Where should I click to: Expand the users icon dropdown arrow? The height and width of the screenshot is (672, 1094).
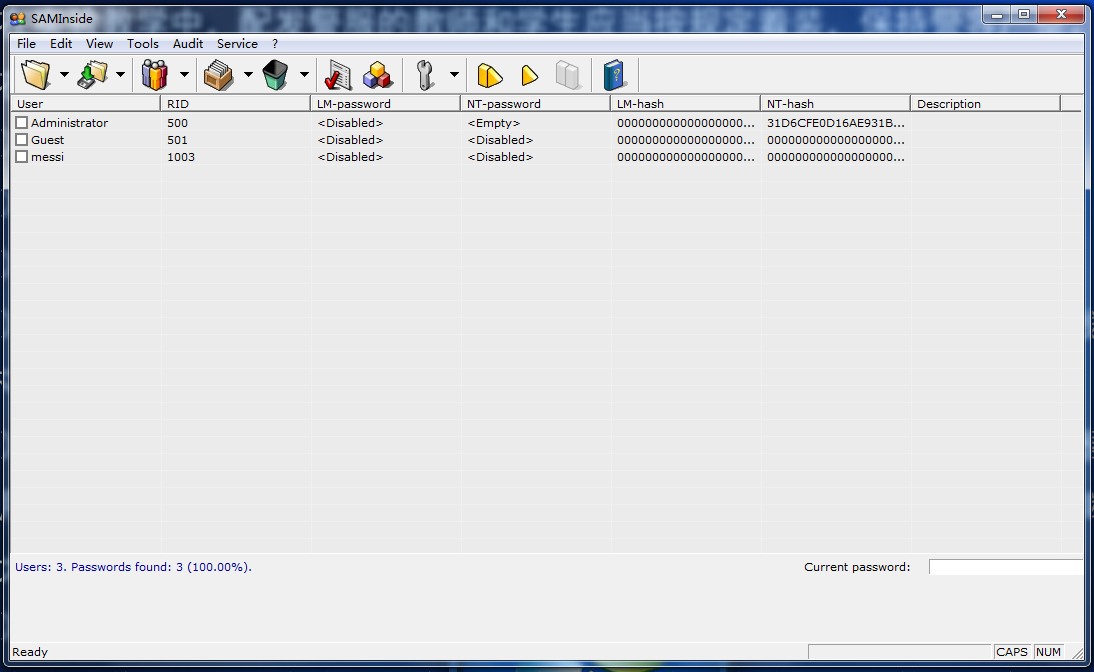point(184,75)
